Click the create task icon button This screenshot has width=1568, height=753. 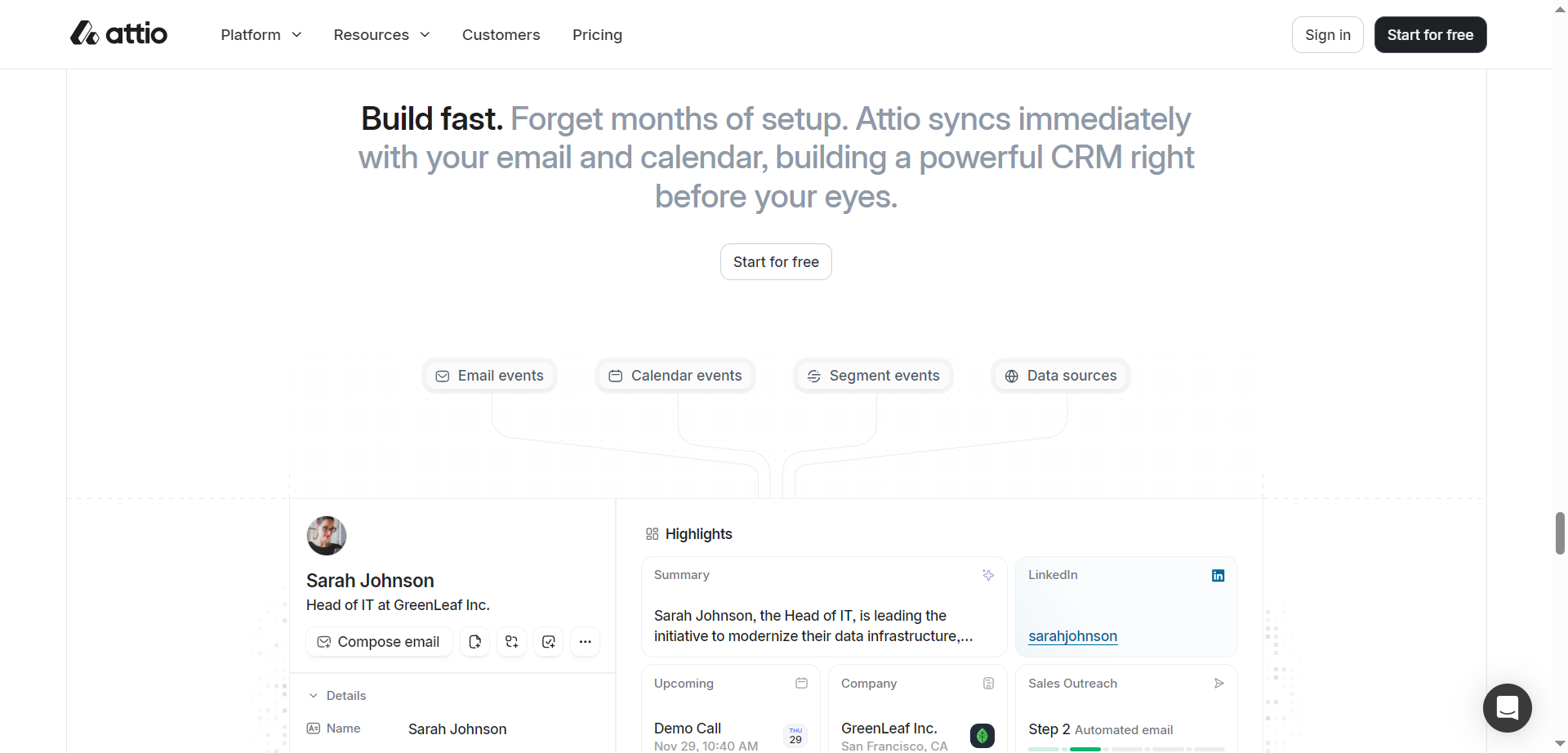[549, 642]
